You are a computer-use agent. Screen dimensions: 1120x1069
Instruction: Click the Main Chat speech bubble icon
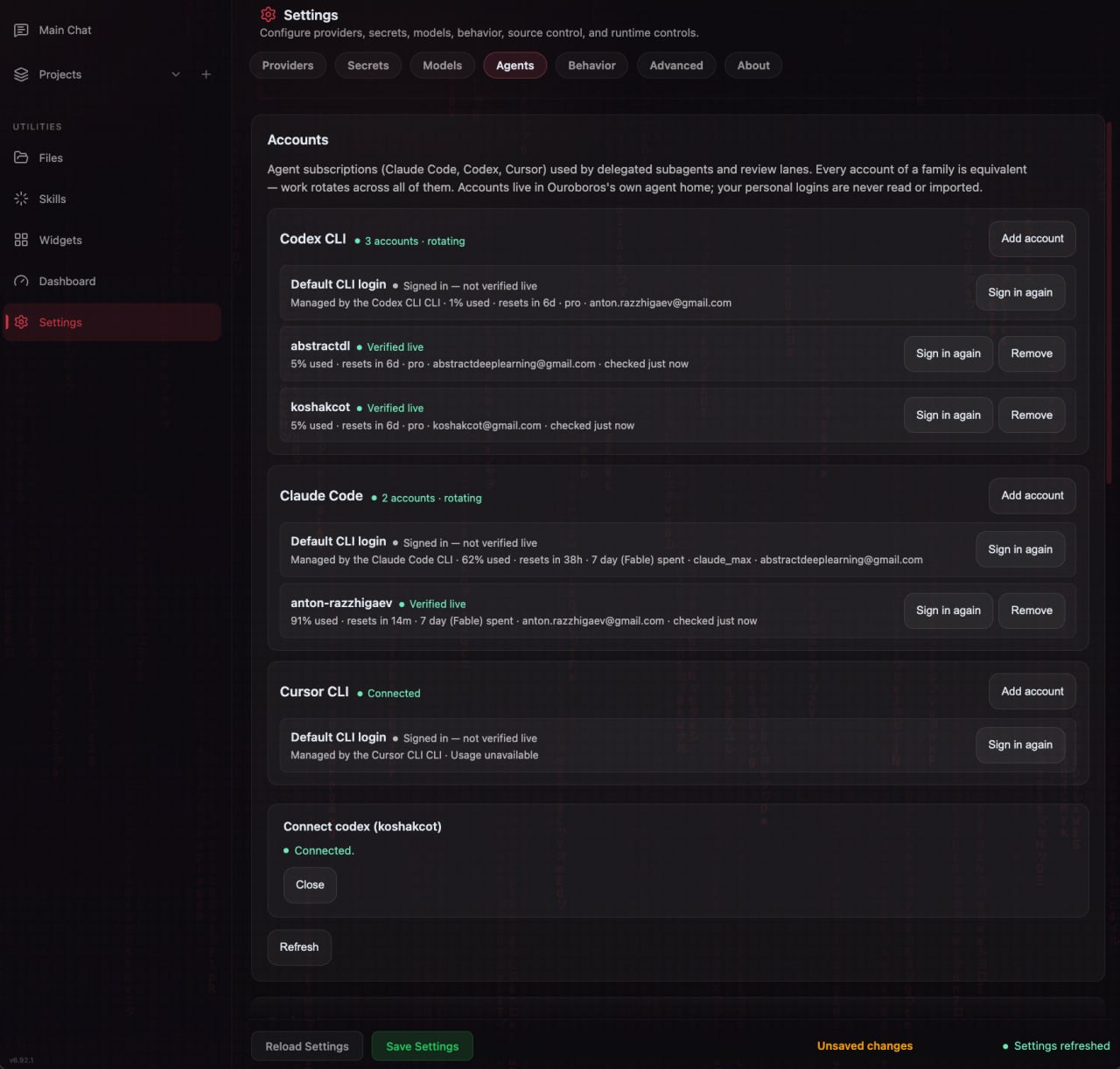[x=21, y=30]
